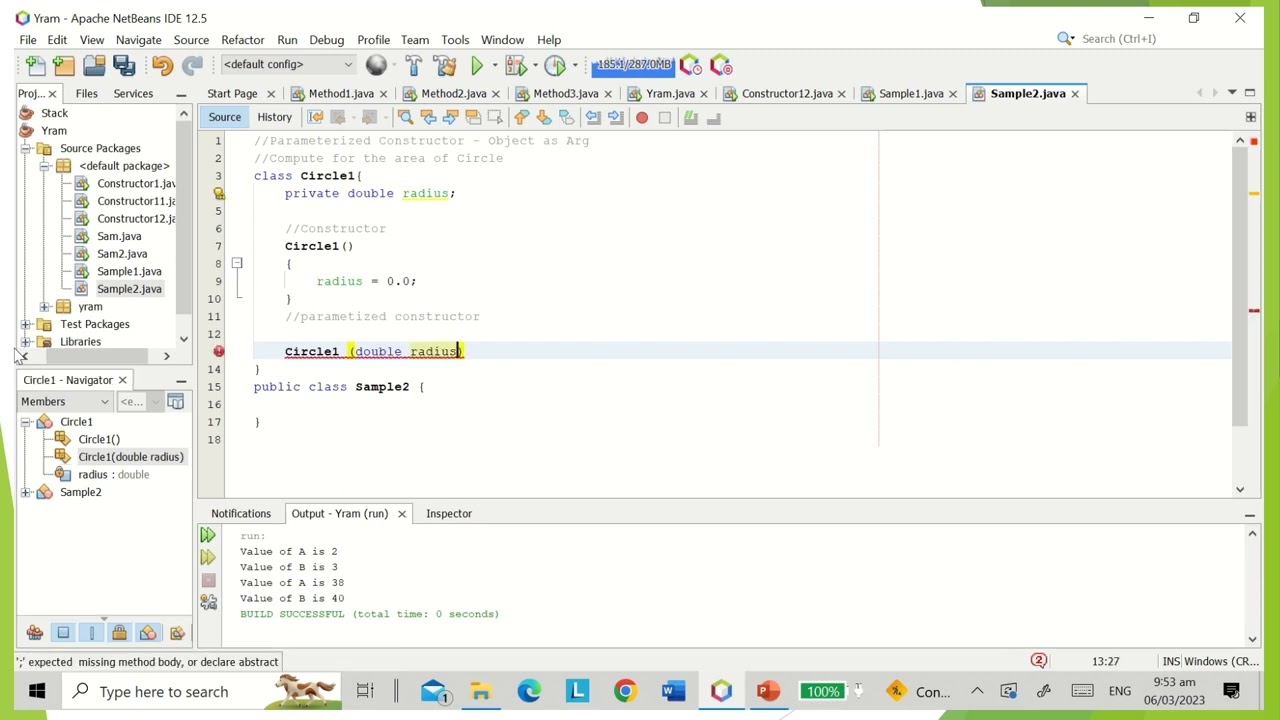Click the Save All toolbar icon

124,65
